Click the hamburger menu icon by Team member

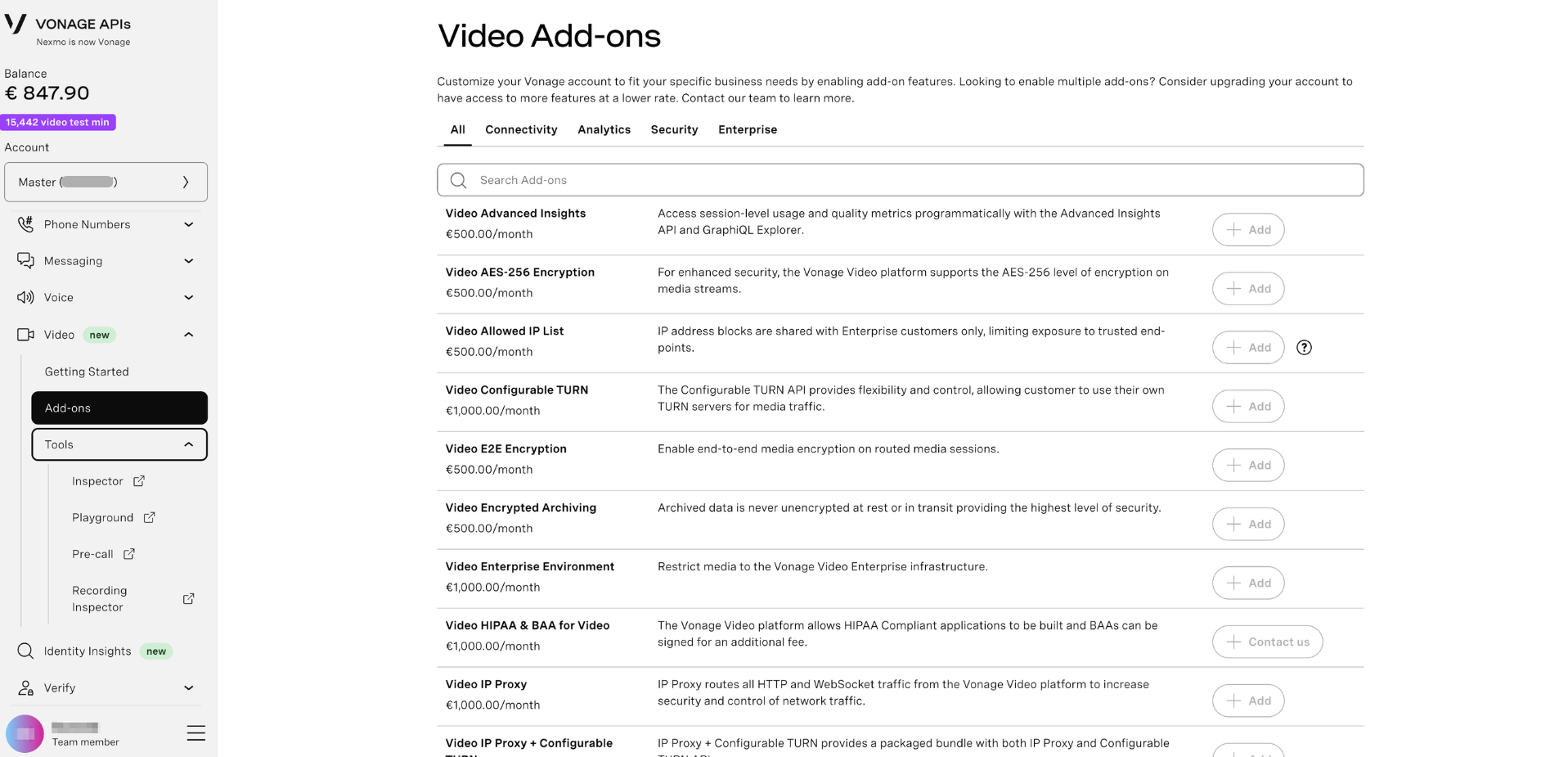(195, 732)
